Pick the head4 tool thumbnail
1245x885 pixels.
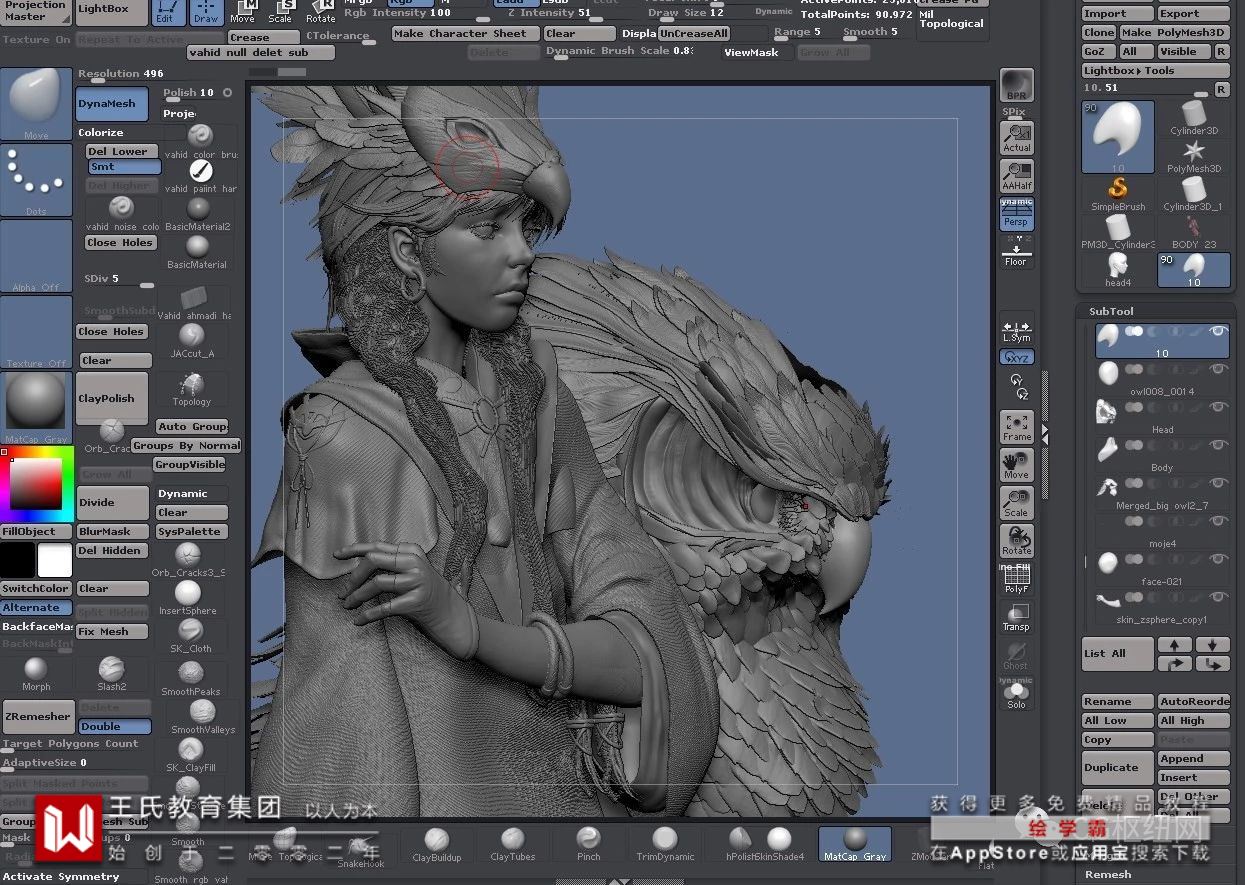click(x=1118, y=270)
